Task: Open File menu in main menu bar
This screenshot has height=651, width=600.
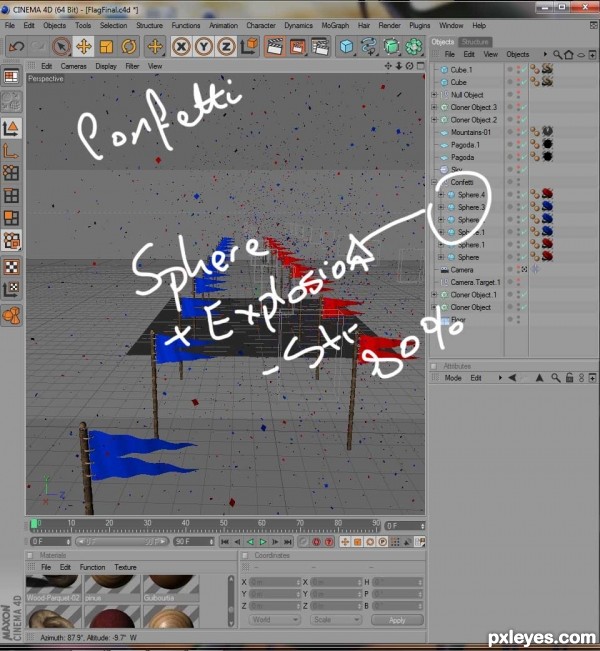Action: (10, 25)
